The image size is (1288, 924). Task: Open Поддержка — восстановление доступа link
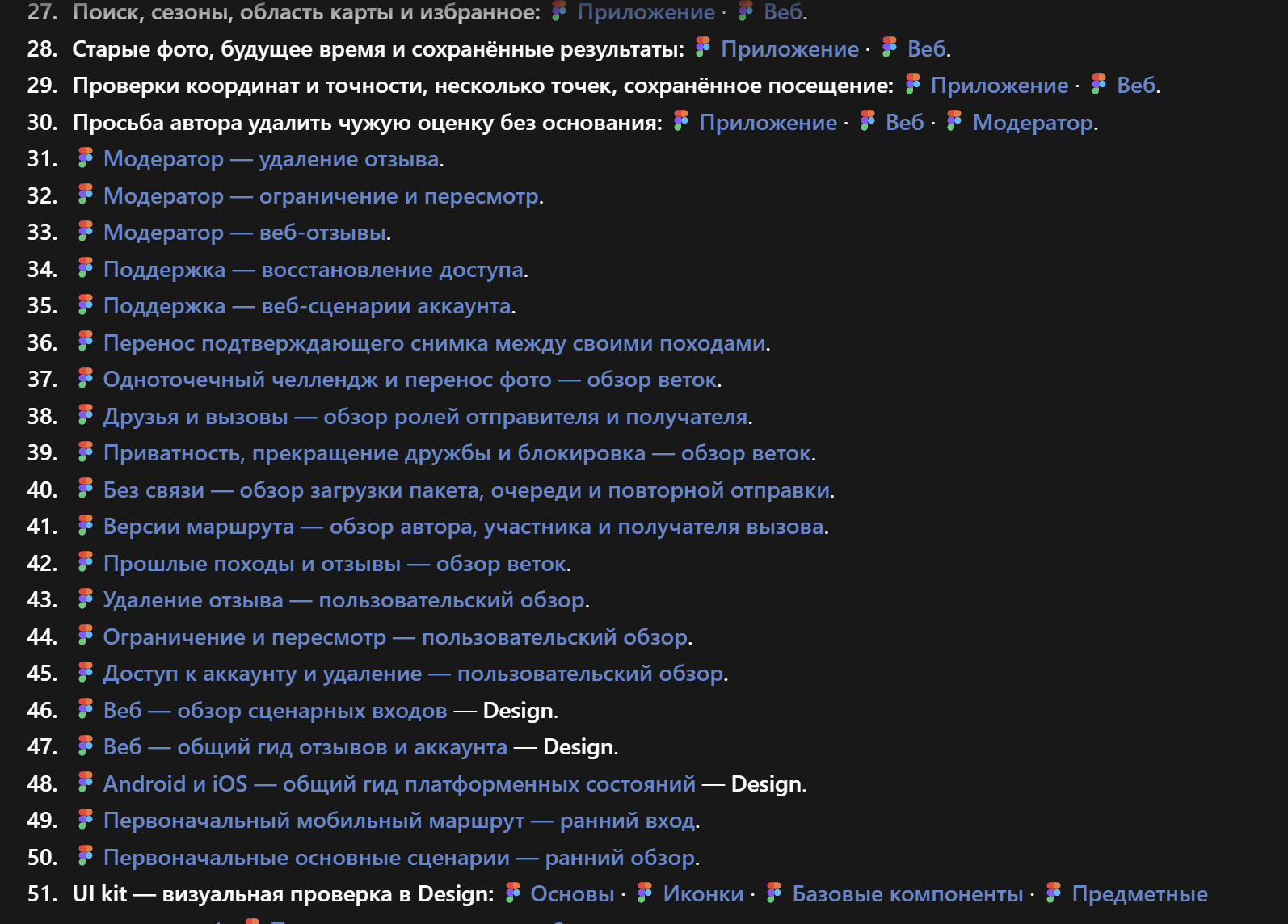tap(314, 270)
